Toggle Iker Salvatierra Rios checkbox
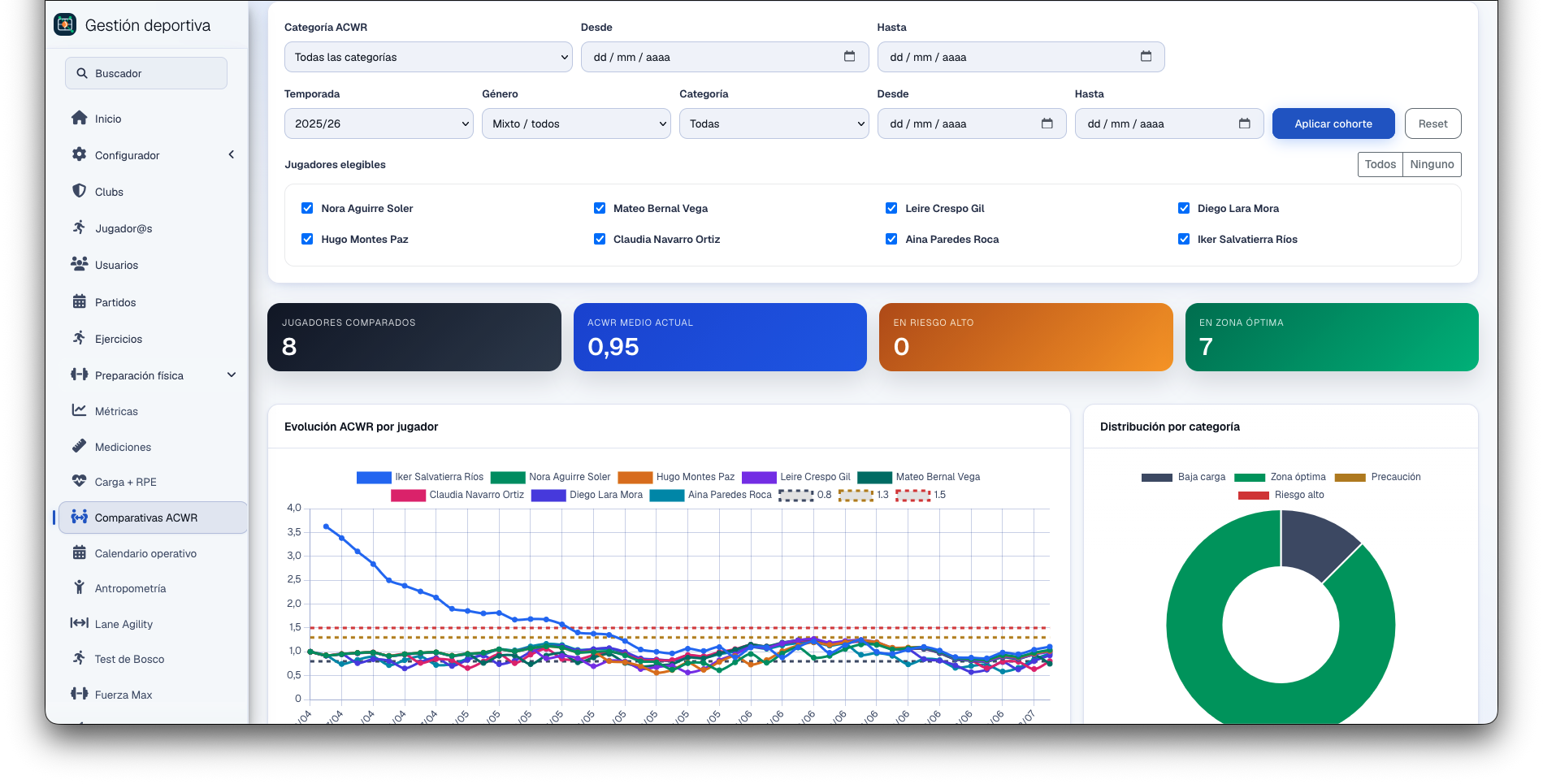This screenshot has height=784, width=1543. [x=1184, y=239]
